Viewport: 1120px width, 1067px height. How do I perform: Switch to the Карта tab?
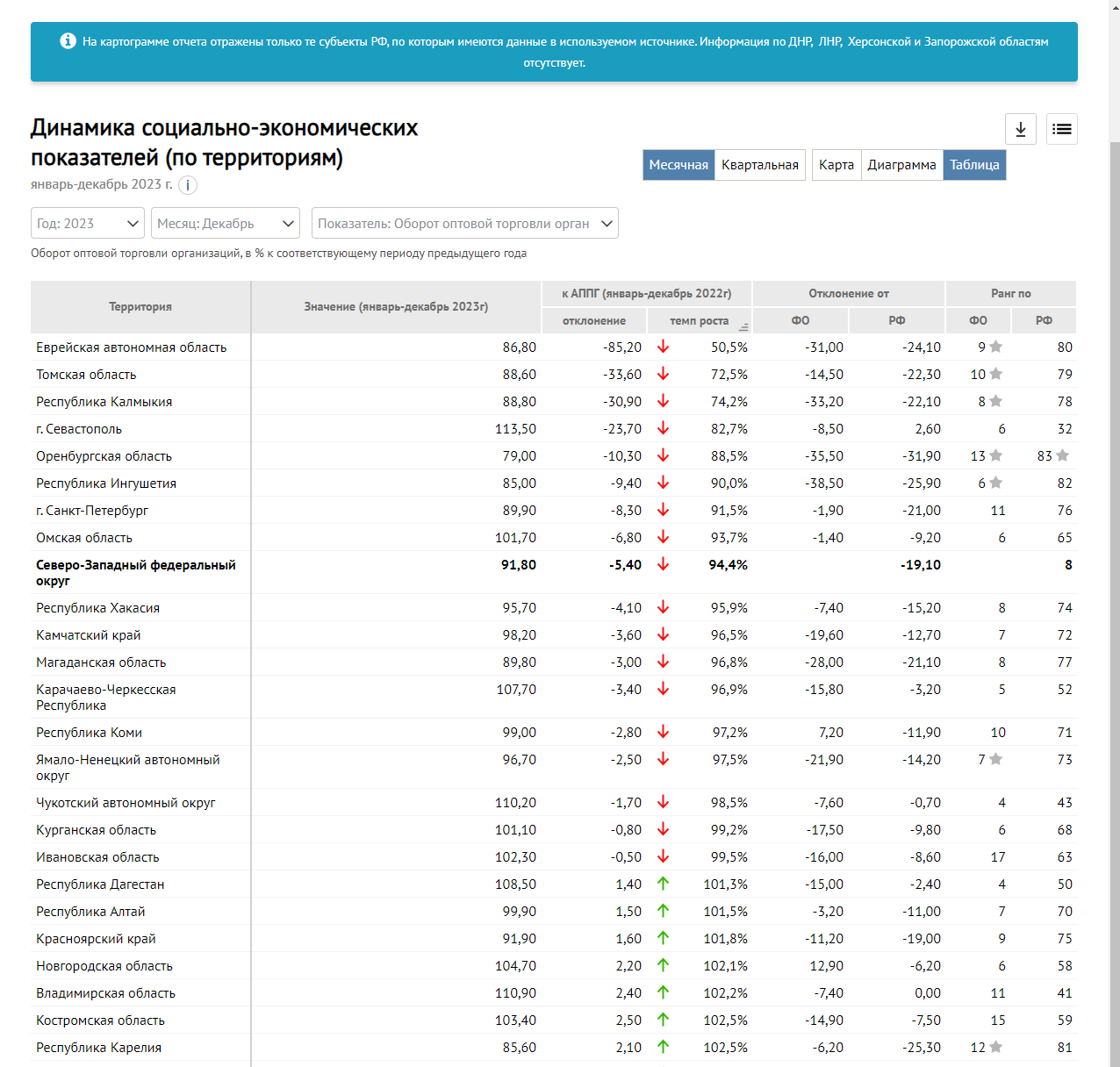pos(836,165)
